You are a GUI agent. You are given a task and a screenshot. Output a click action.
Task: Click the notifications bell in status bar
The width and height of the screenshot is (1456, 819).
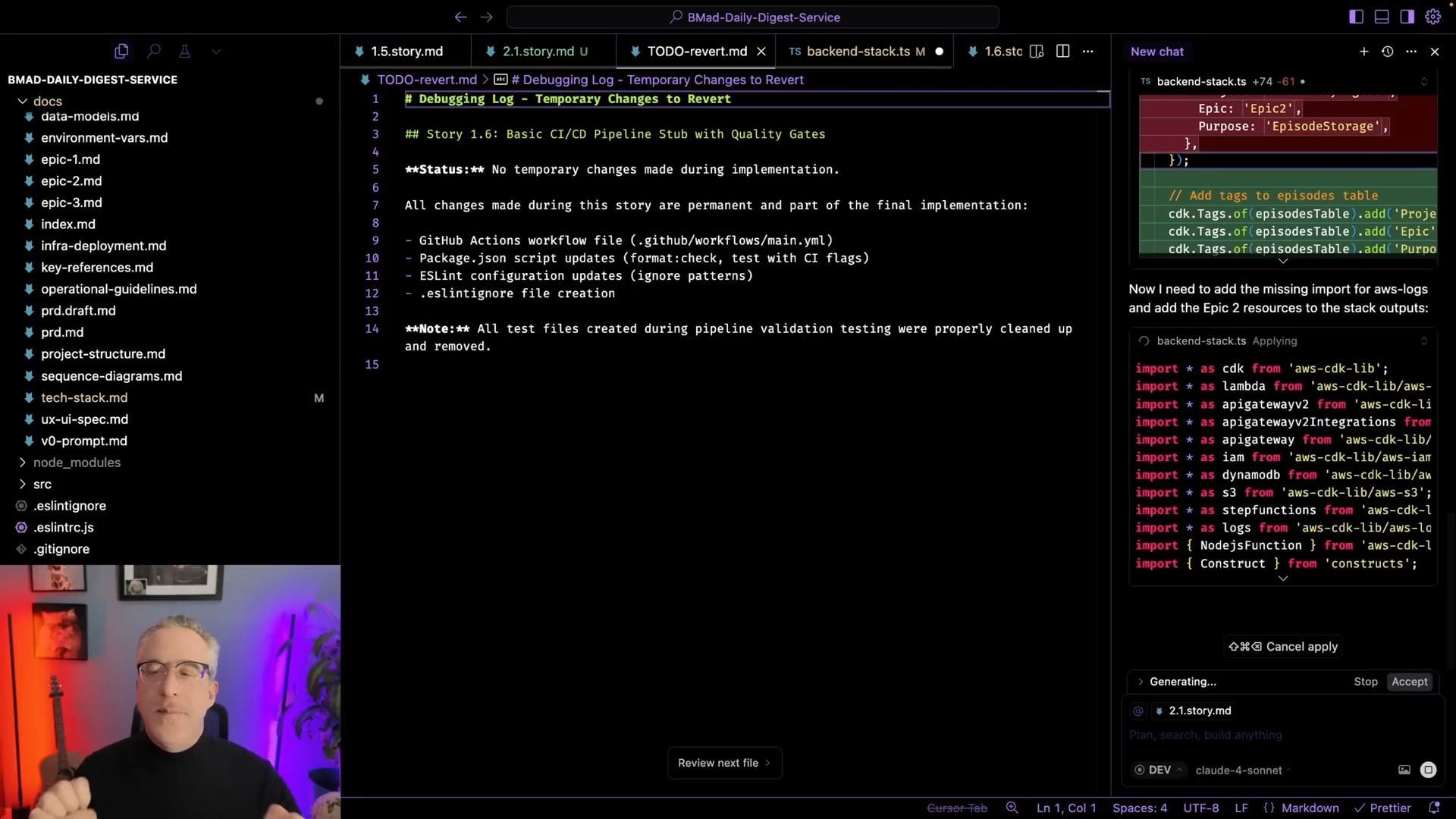[1434, 808]
